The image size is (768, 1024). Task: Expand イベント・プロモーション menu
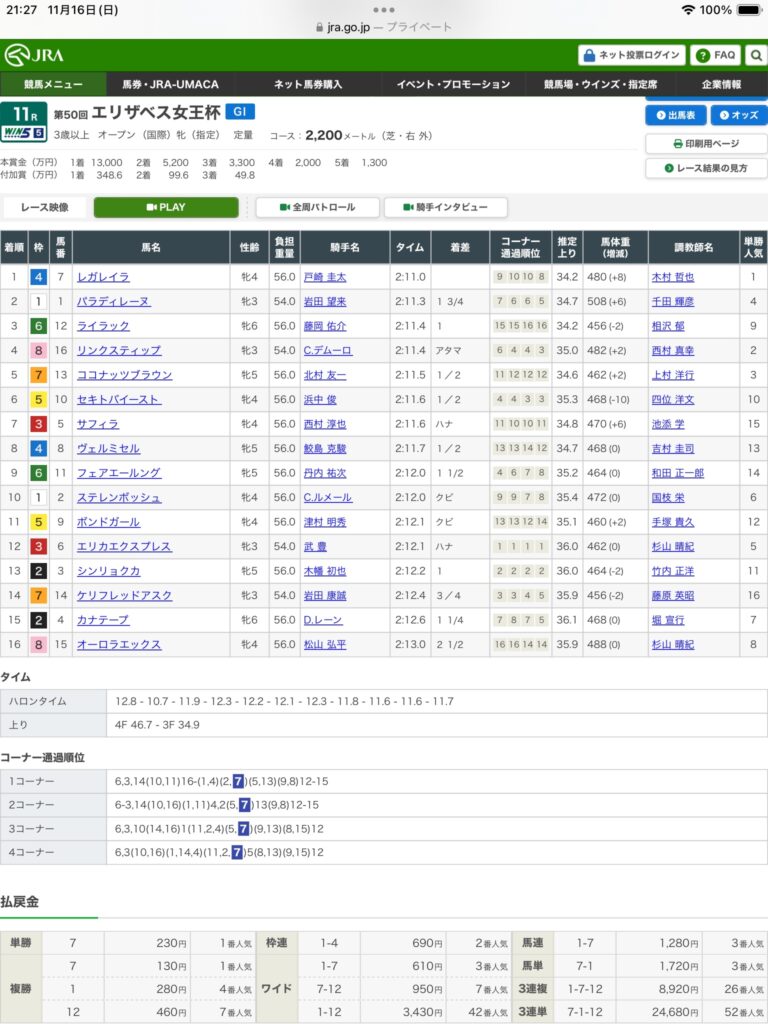[453, 84]
